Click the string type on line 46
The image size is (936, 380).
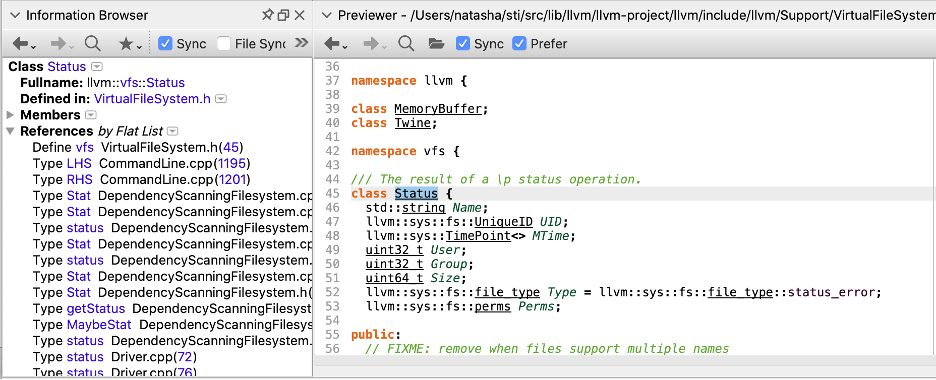[x=423, y=208]
